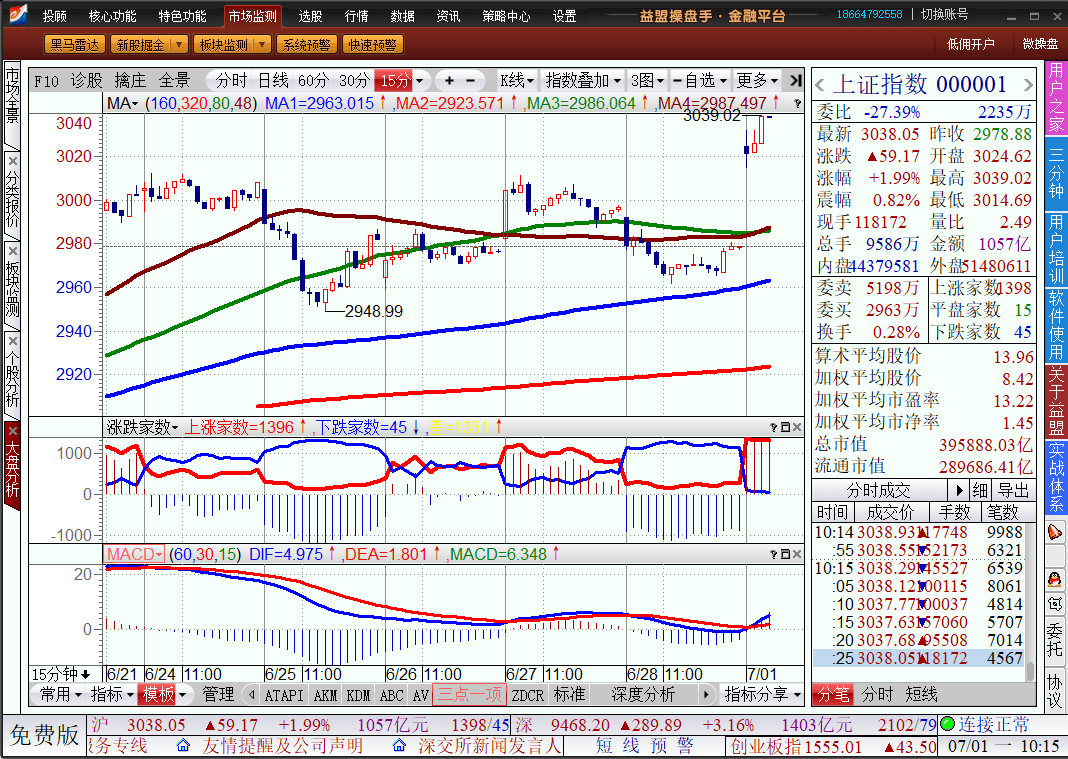
Task: Open the 指标分享 dropdown
Action: pos(762,694)
